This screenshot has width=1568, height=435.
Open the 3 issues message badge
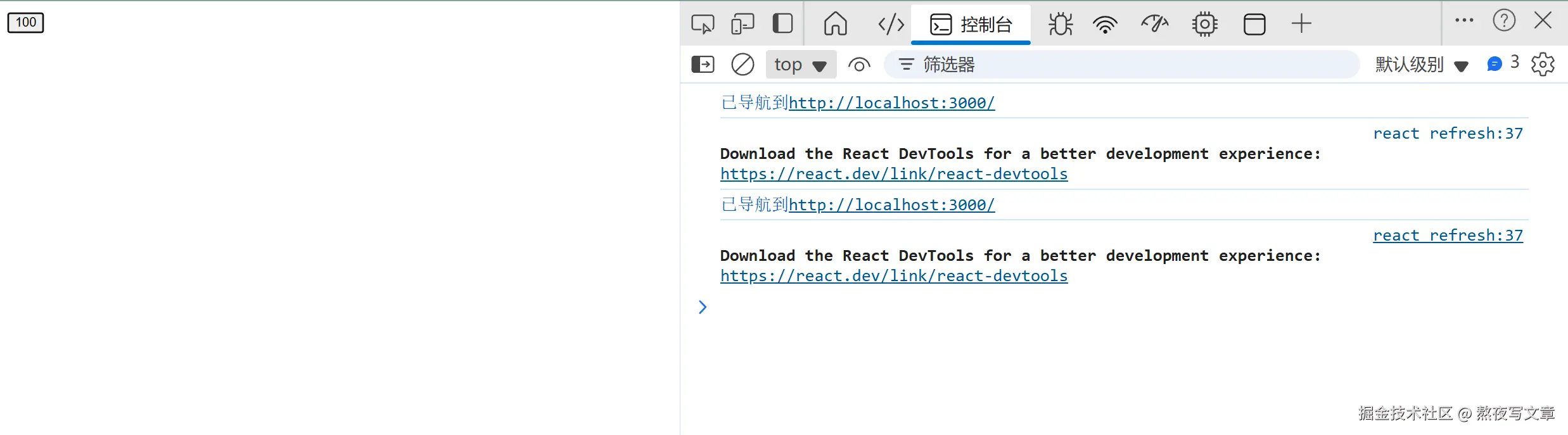[1503, 63]
